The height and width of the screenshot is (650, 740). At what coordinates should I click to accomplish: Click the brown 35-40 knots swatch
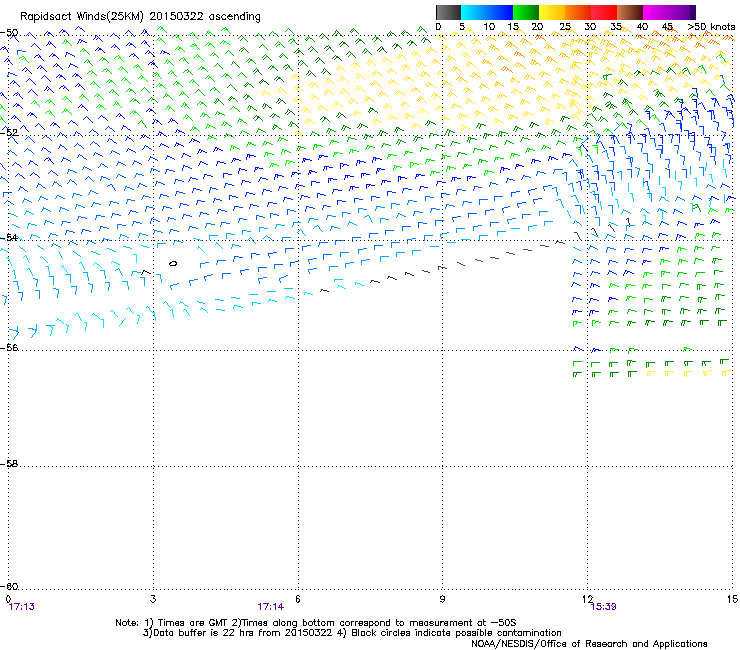(x=630, y=12)
